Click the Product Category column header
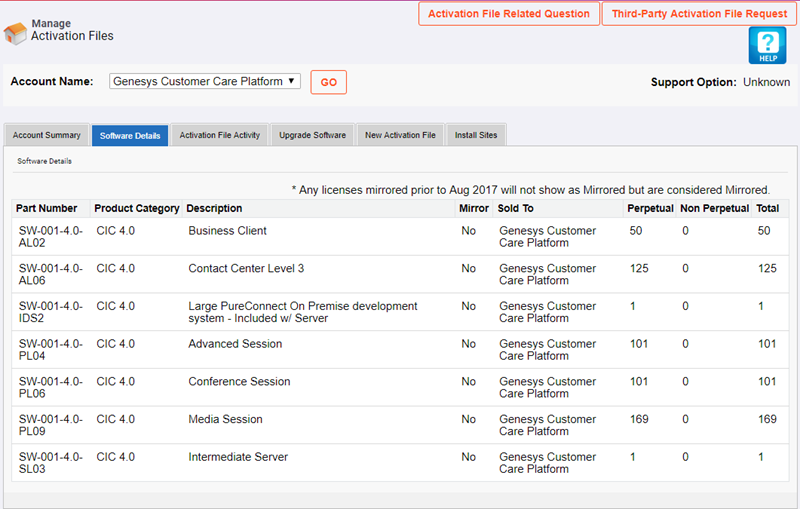 [137, 208]
